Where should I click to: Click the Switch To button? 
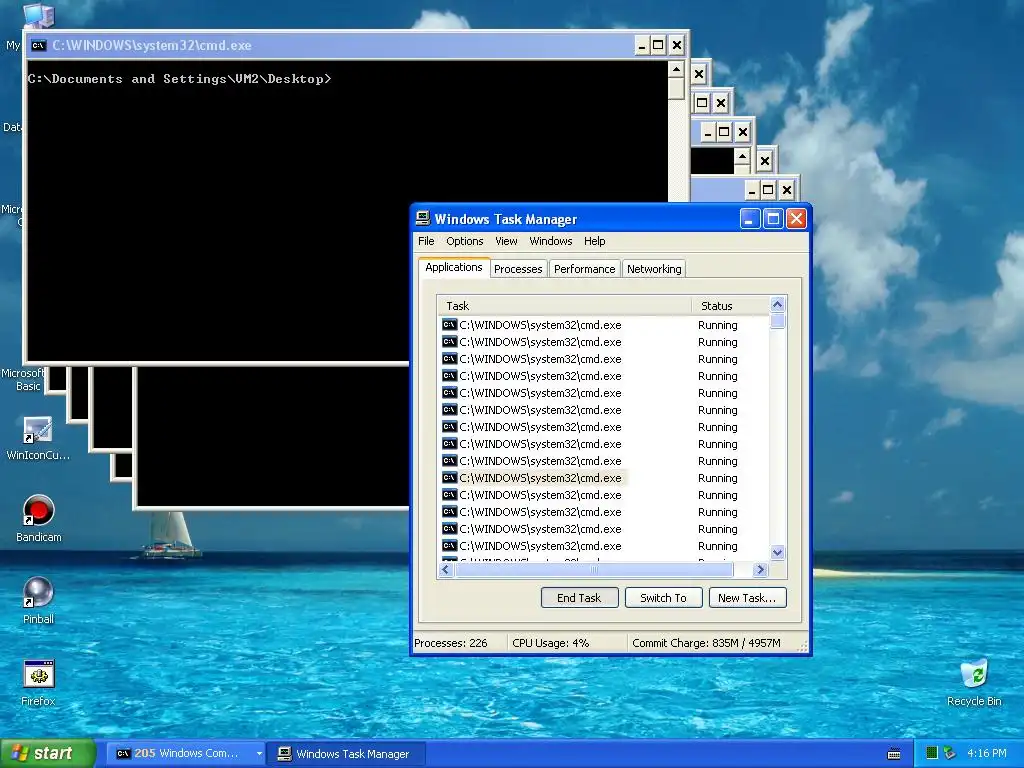tap(664, 598)
